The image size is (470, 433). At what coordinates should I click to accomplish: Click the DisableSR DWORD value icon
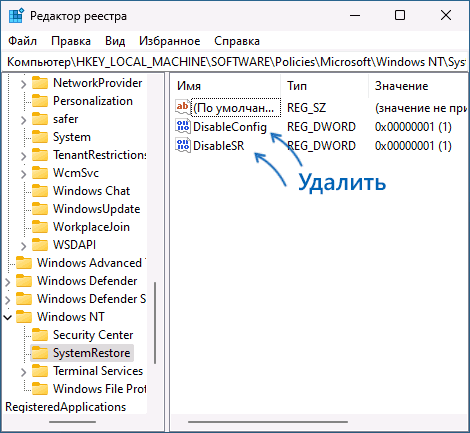point(183,145)
